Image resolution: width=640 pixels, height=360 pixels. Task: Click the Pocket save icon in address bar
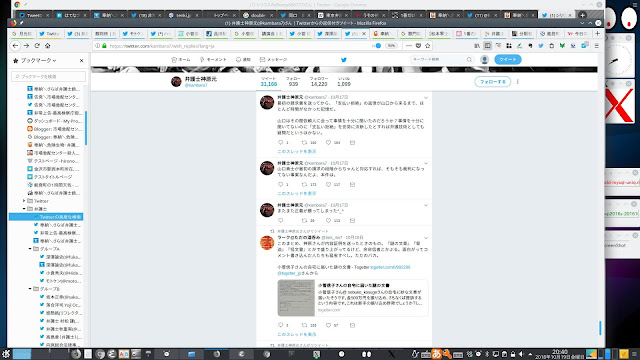point(418,46)
